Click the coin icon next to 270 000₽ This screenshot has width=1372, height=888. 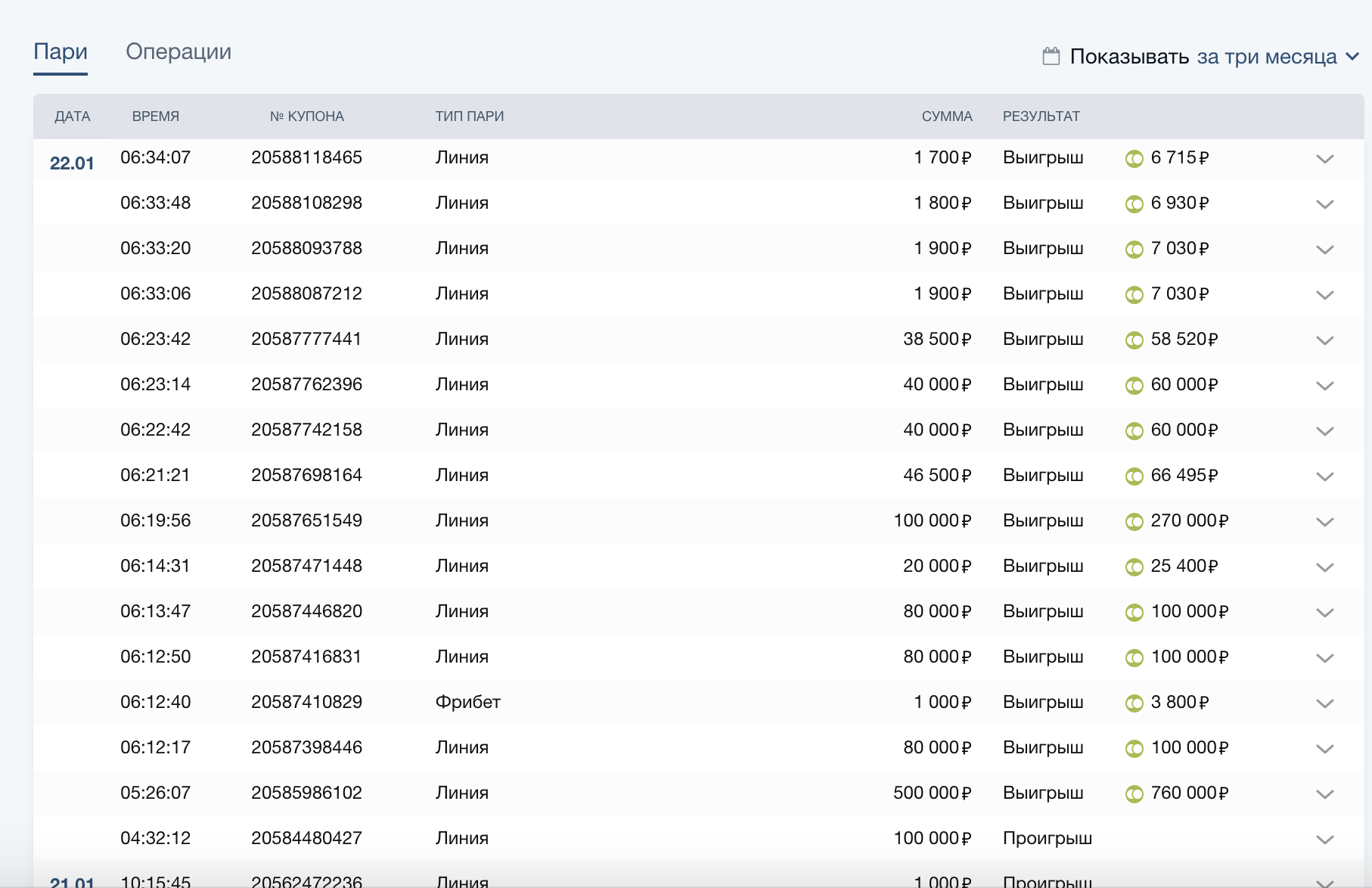click(1134, 522)
